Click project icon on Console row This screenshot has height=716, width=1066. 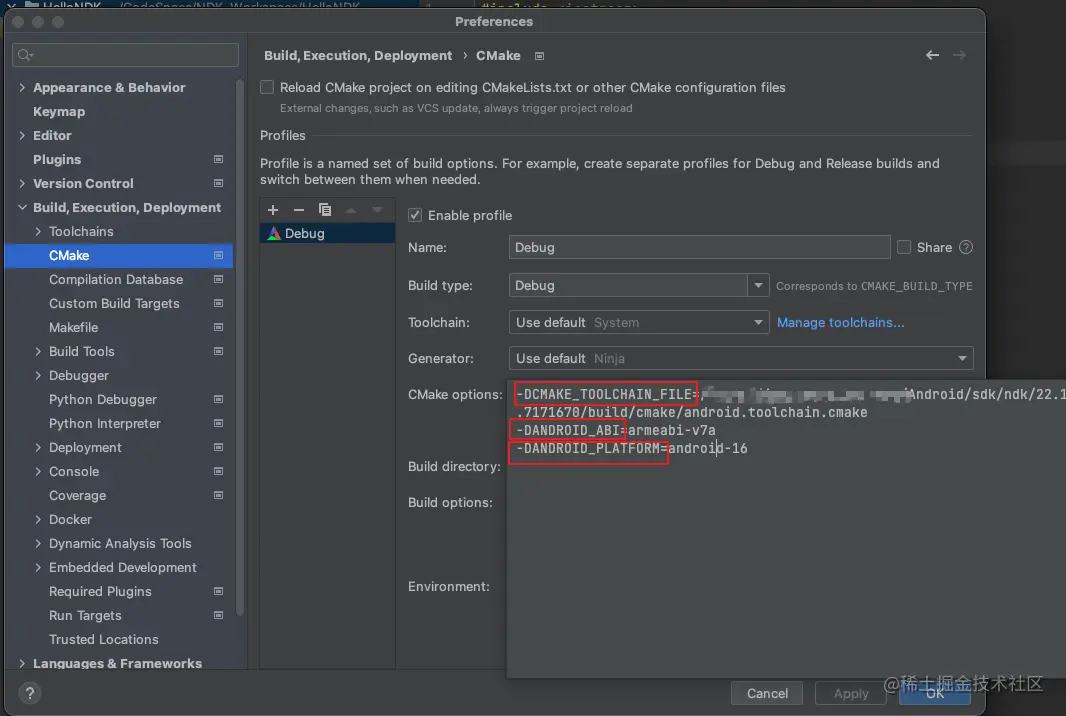218,471
